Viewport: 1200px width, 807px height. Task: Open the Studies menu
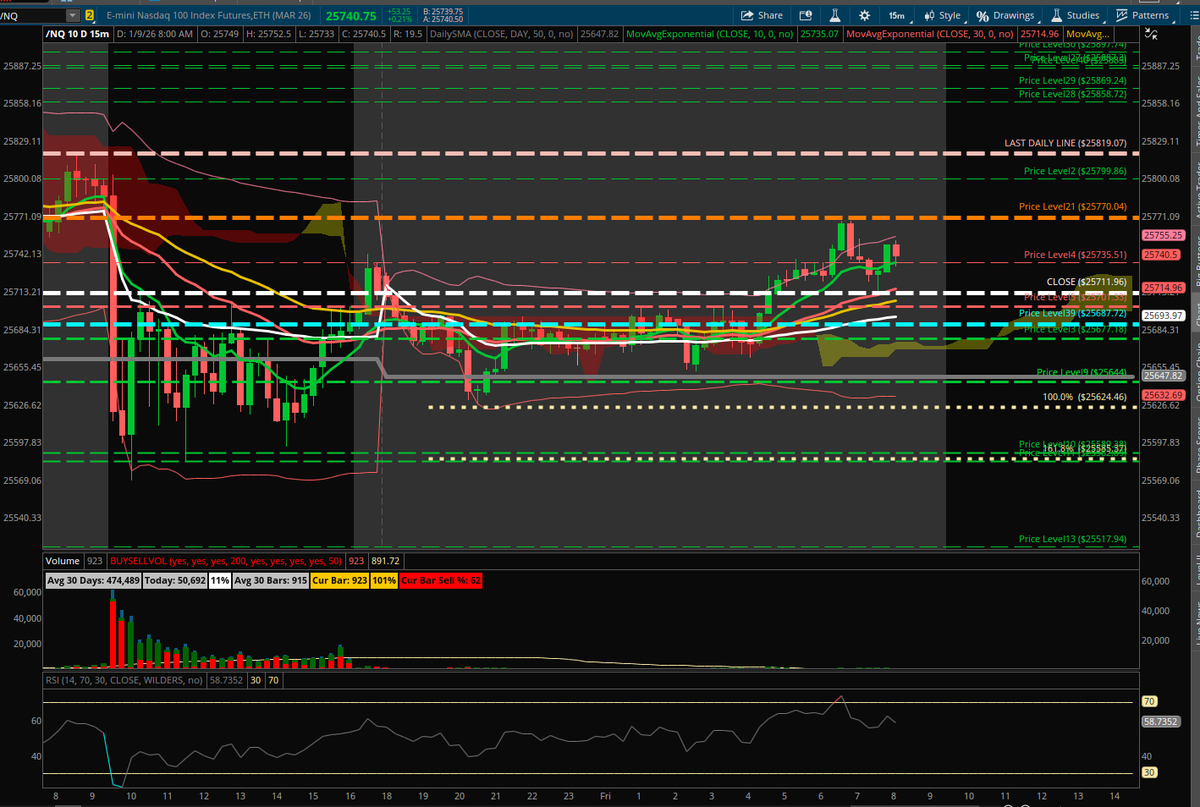pos(1075,15)
